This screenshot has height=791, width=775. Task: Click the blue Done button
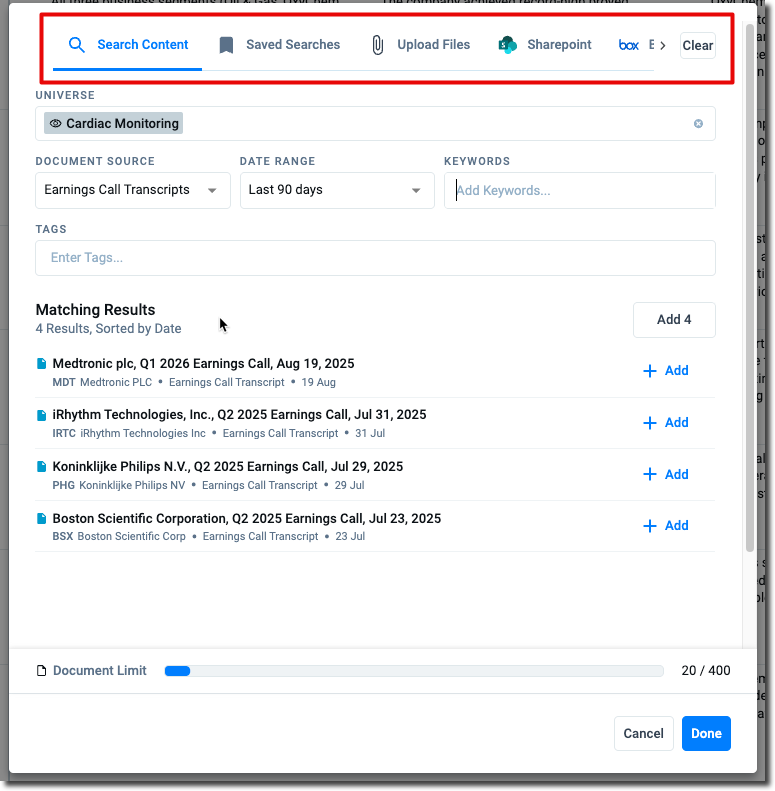pyautogui.click(x=706, y=733)
